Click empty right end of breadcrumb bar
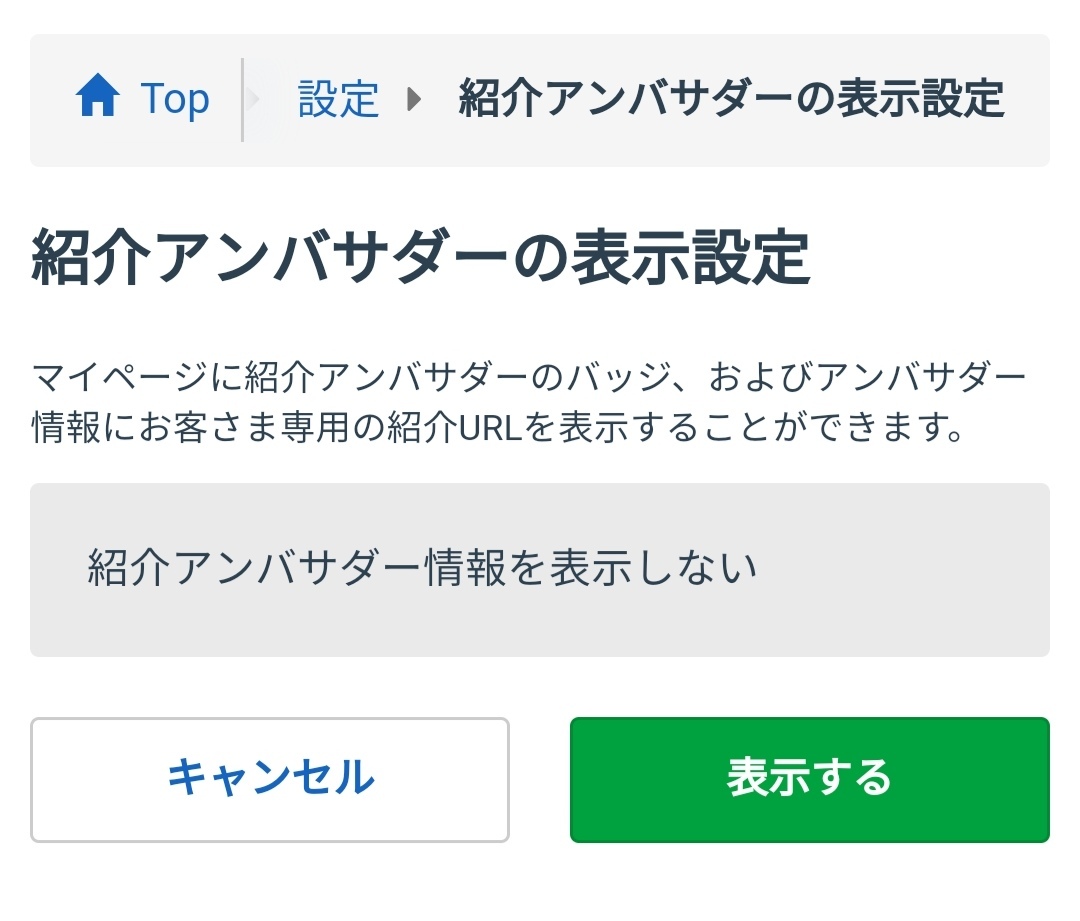 coord(1028,99)
